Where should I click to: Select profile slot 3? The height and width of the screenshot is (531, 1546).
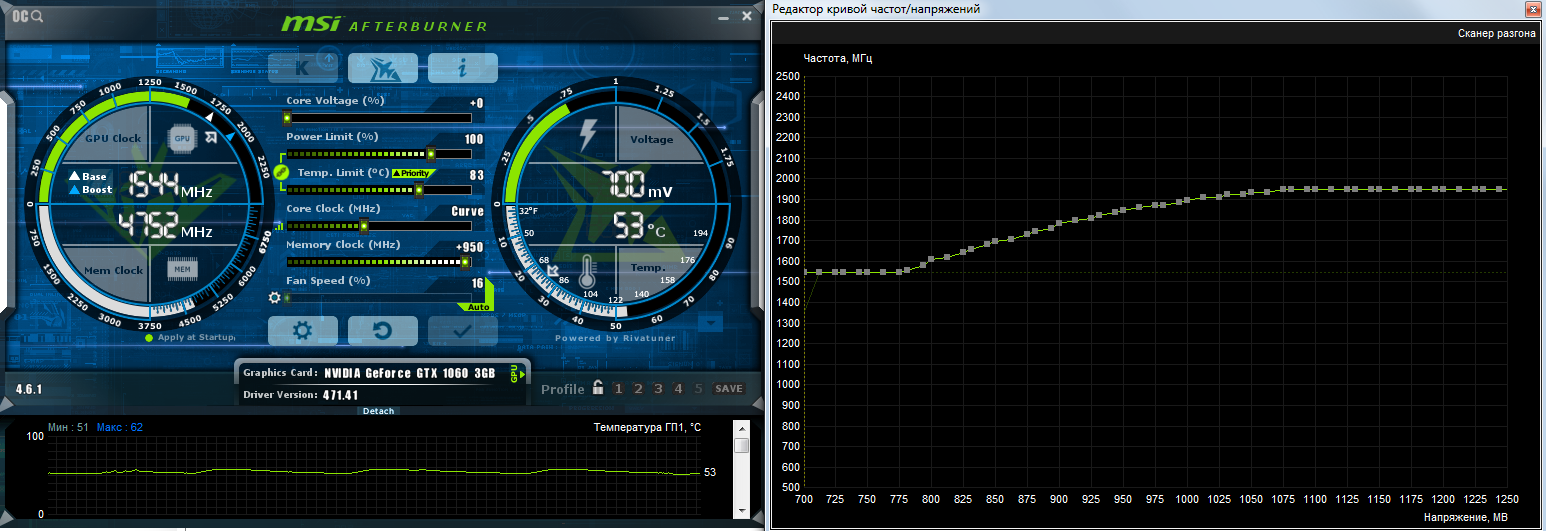coord(658,388)
